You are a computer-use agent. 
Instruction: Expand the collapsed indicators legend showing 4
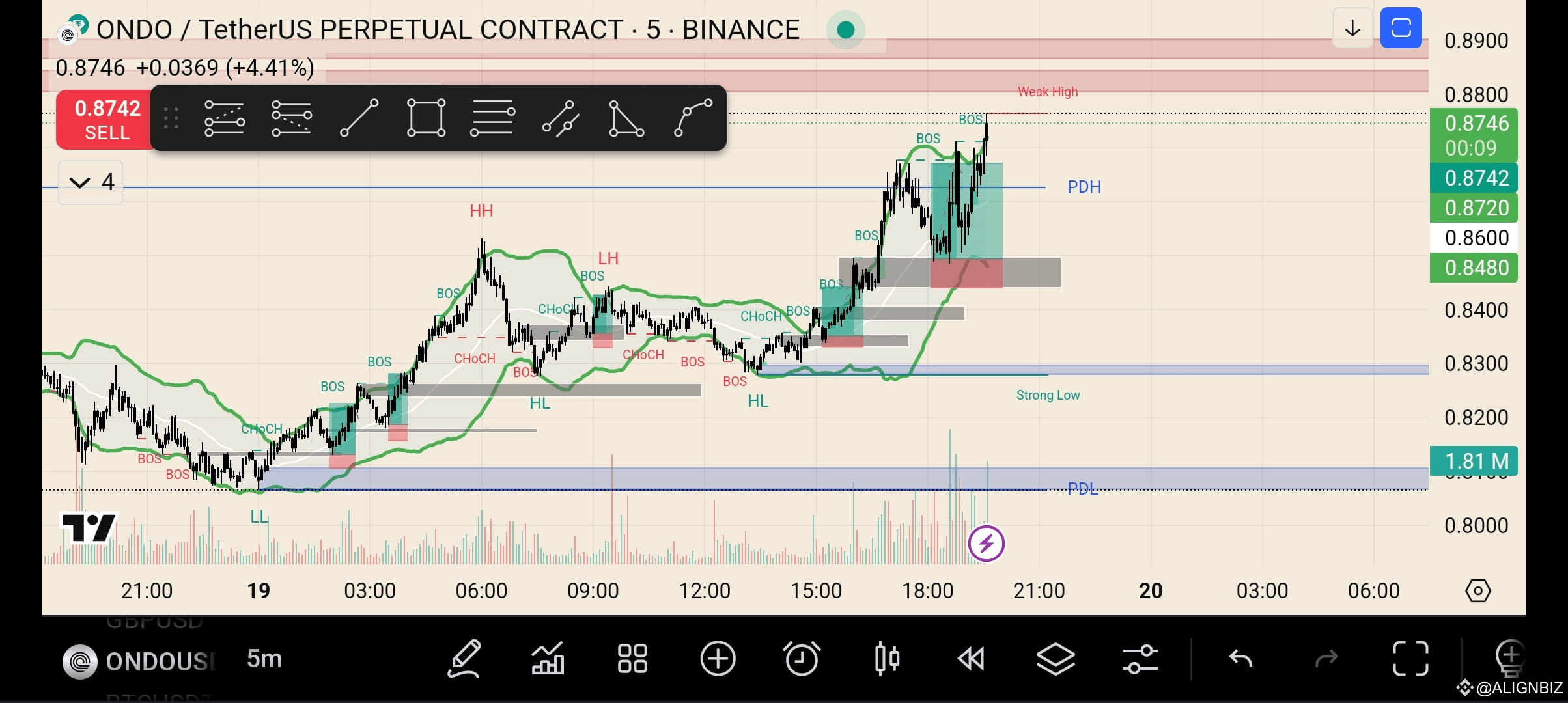pyautogui.click(x=91, y=182)
